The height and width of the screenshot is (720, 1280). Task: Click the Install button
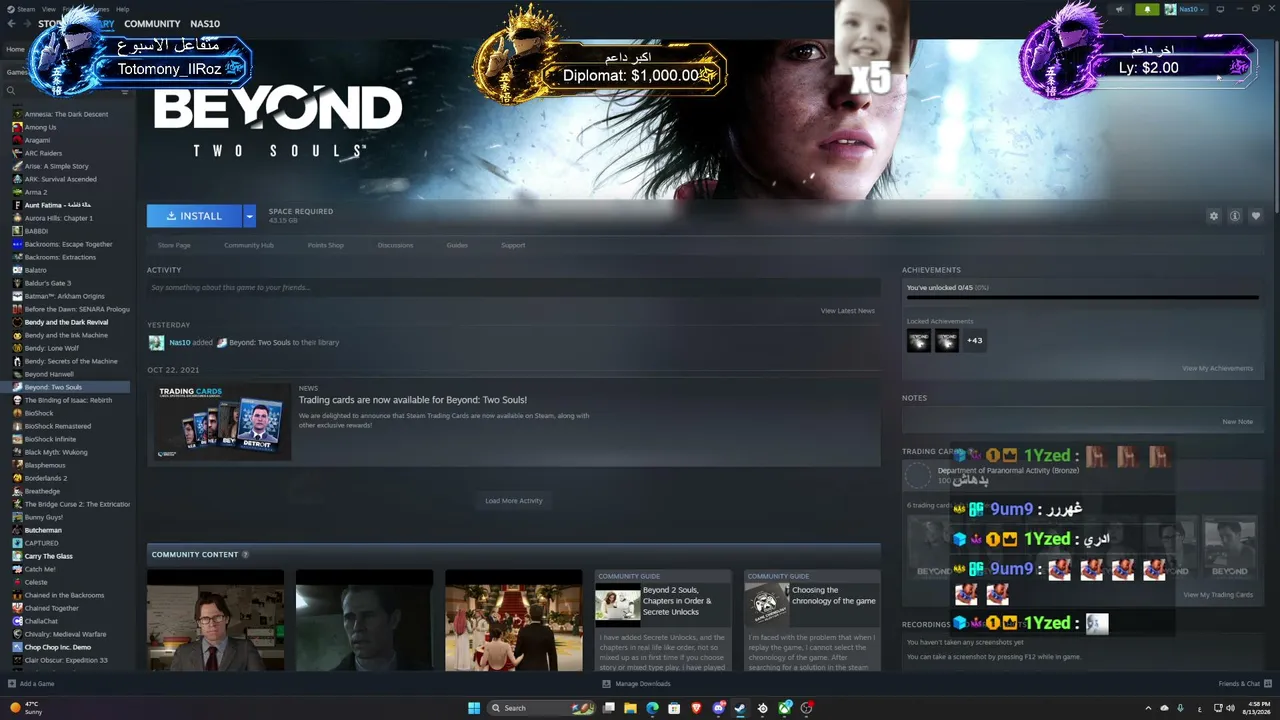[x=194, y=216]
